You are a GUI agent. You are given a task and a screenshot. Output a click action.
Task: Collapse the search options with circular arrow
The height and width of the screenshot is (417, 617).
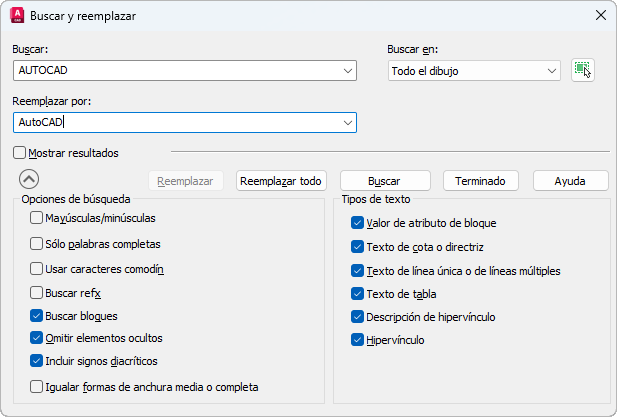click(29, 180)
